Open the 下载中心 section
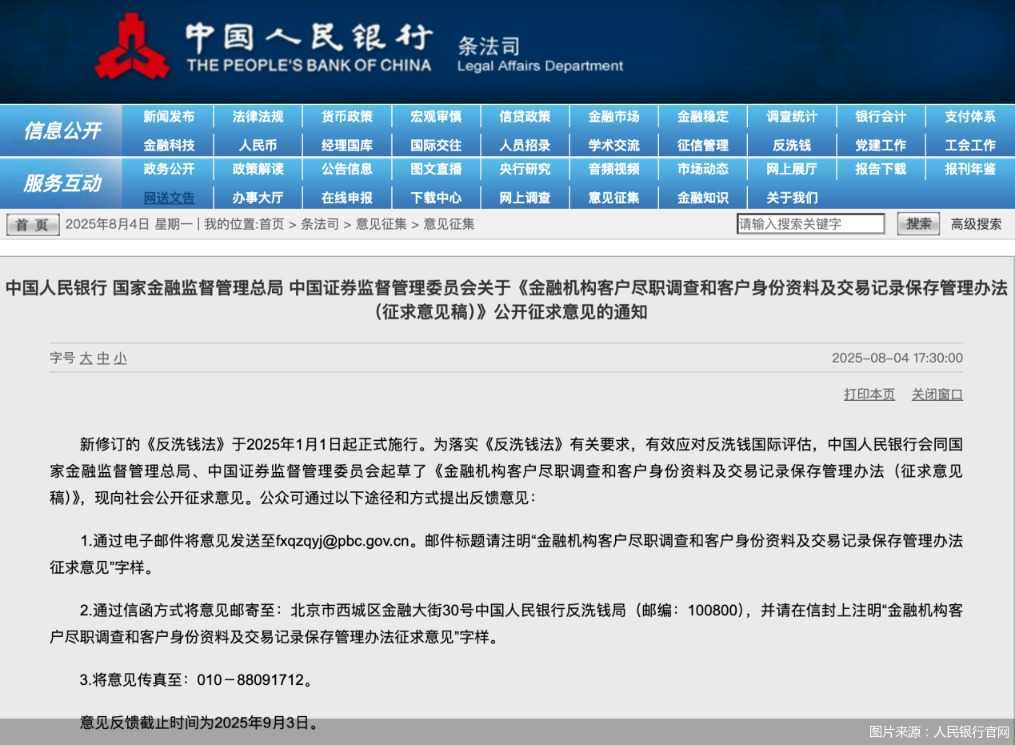Viewport: 1015px width, 745px height. coord(436,197)
